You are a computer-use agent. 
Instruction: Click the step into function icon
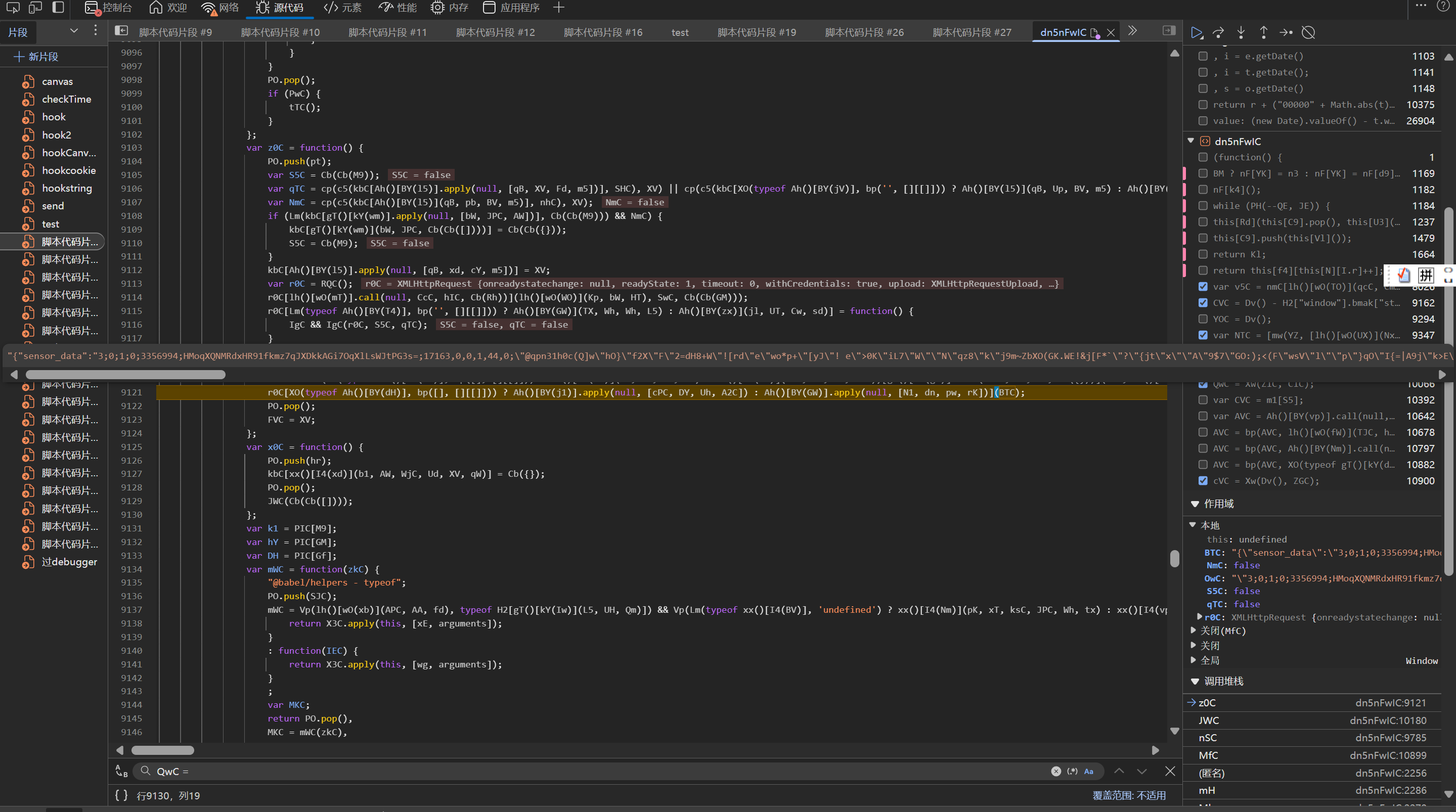(x=1241, y=32)
